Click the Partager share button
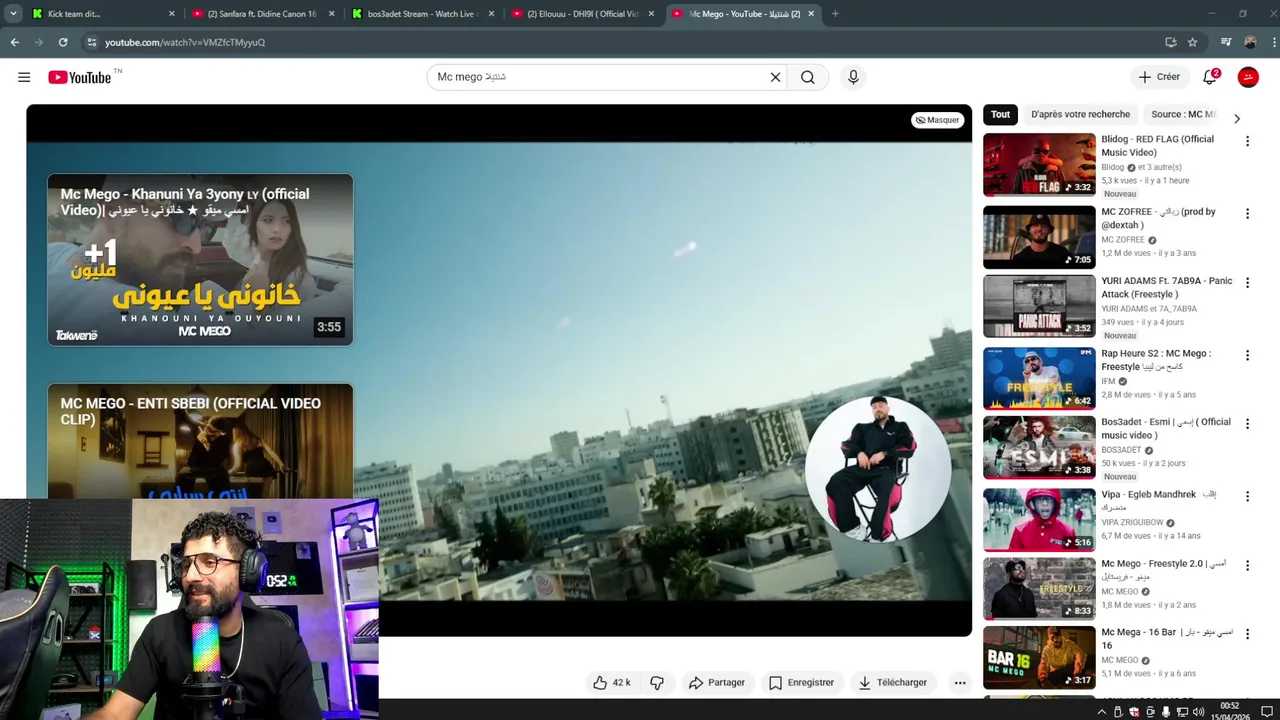The image size is (1280, 720). click(x=717, y=682)
